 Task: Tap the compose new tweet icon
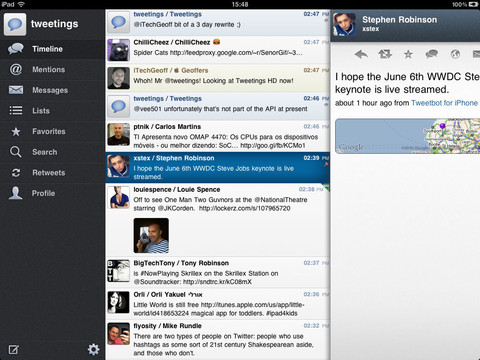(14, 349)
